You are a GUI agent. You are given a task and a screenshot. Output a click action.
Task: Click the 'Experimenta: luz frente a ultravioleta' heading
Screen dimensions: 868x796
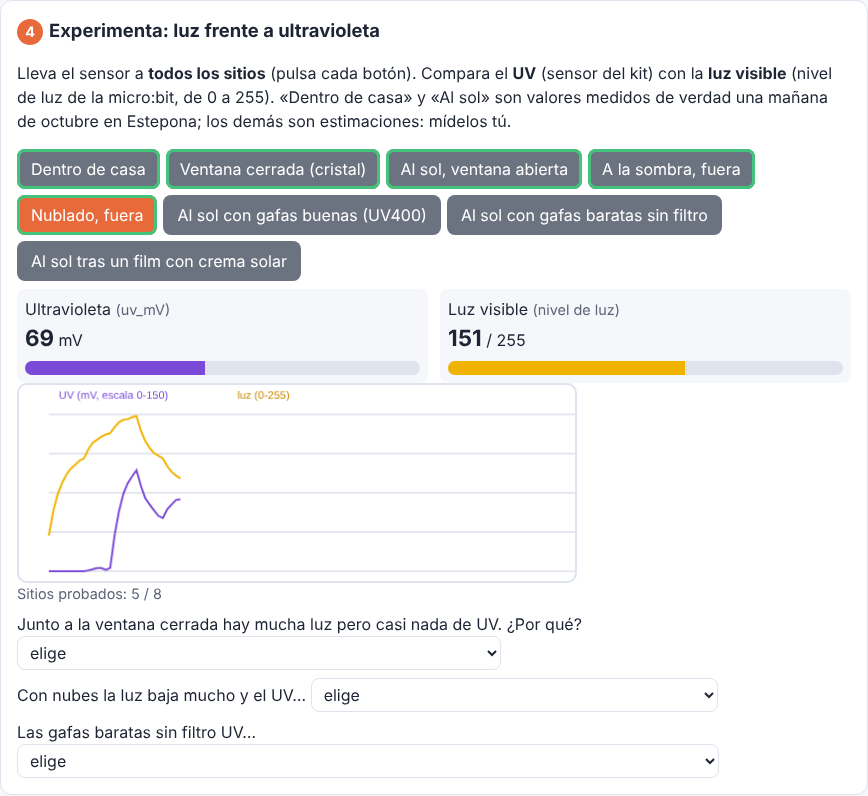click(214, 31)
